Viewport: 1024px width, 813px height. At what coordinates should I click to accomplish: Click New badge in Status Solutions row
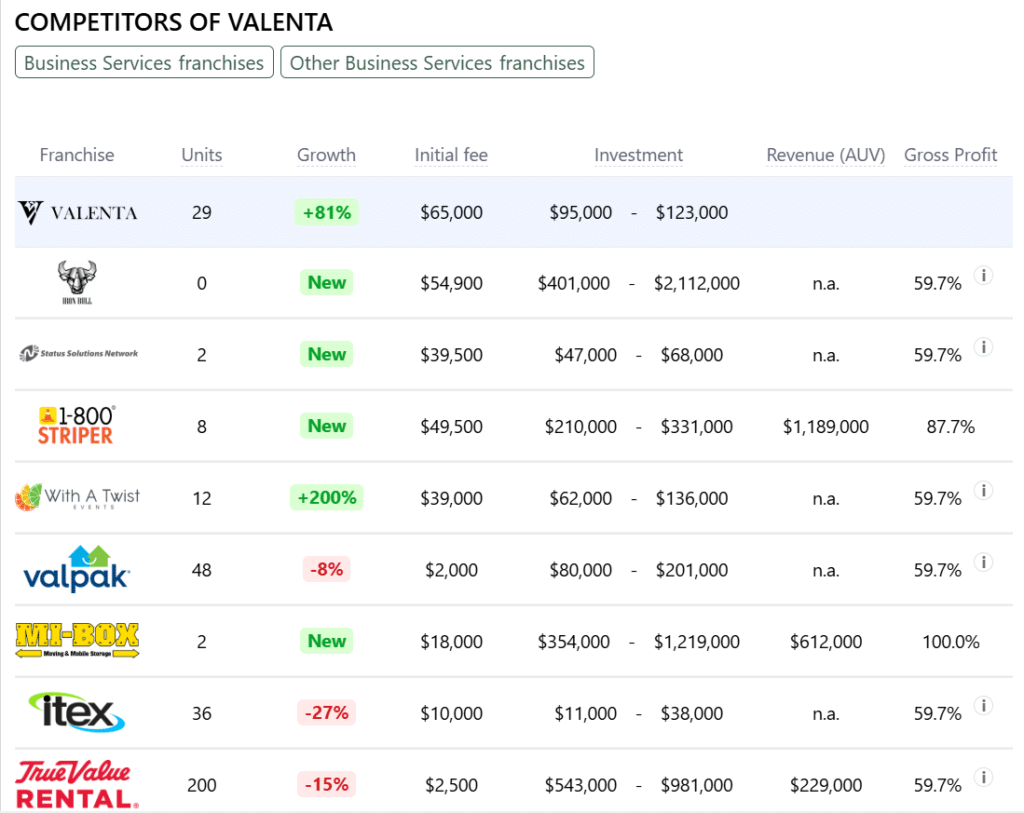pyautogui.click(x=327, y=355)
